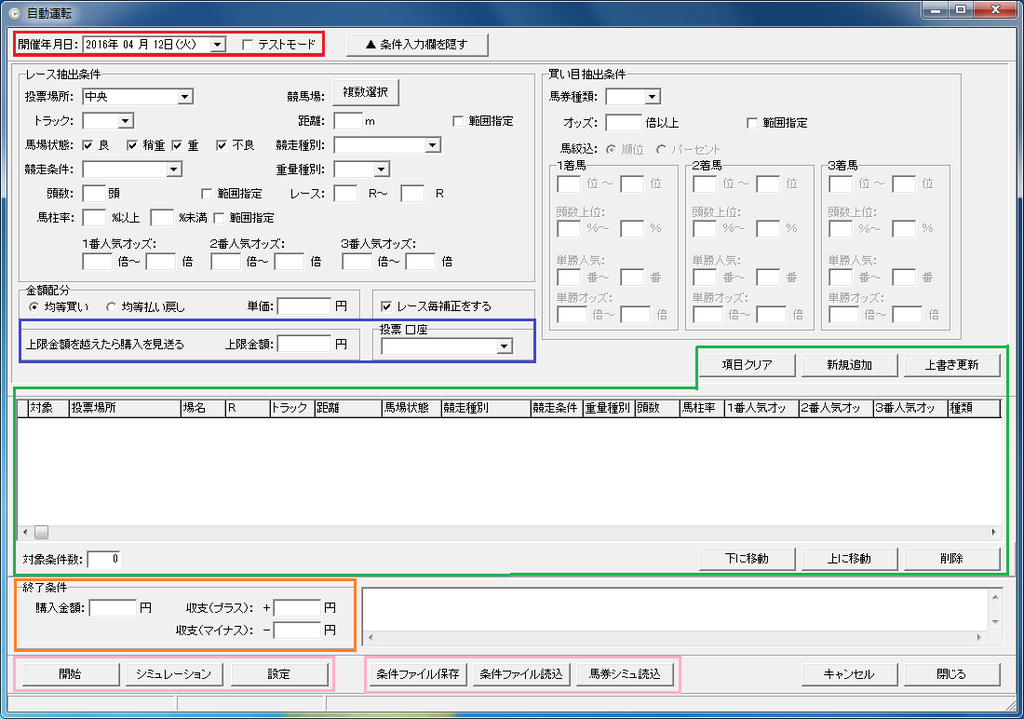Screen dimensions: 1024x719
Task: Click the 複数選択 button for 競馬場
Action: click(365, 93)
